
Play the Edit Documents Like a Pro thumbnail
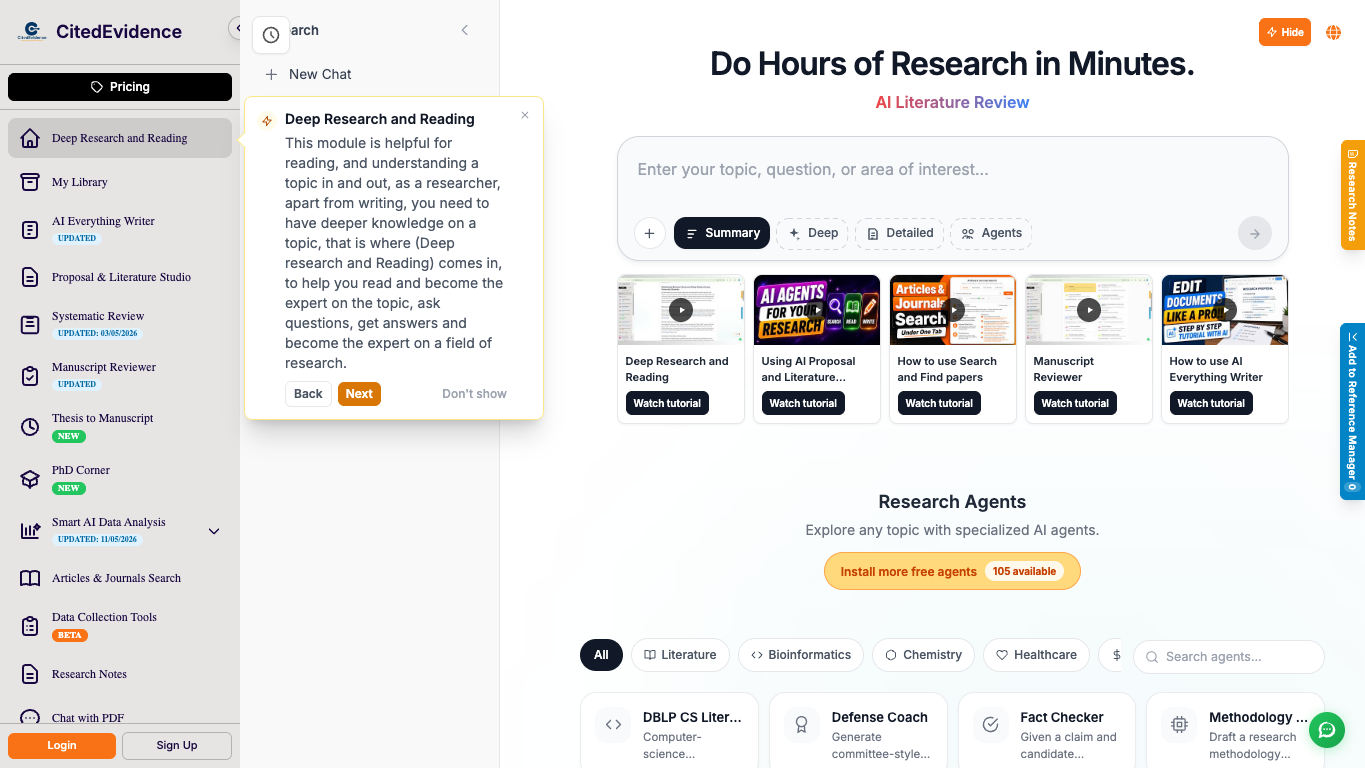click(1225, 310)
